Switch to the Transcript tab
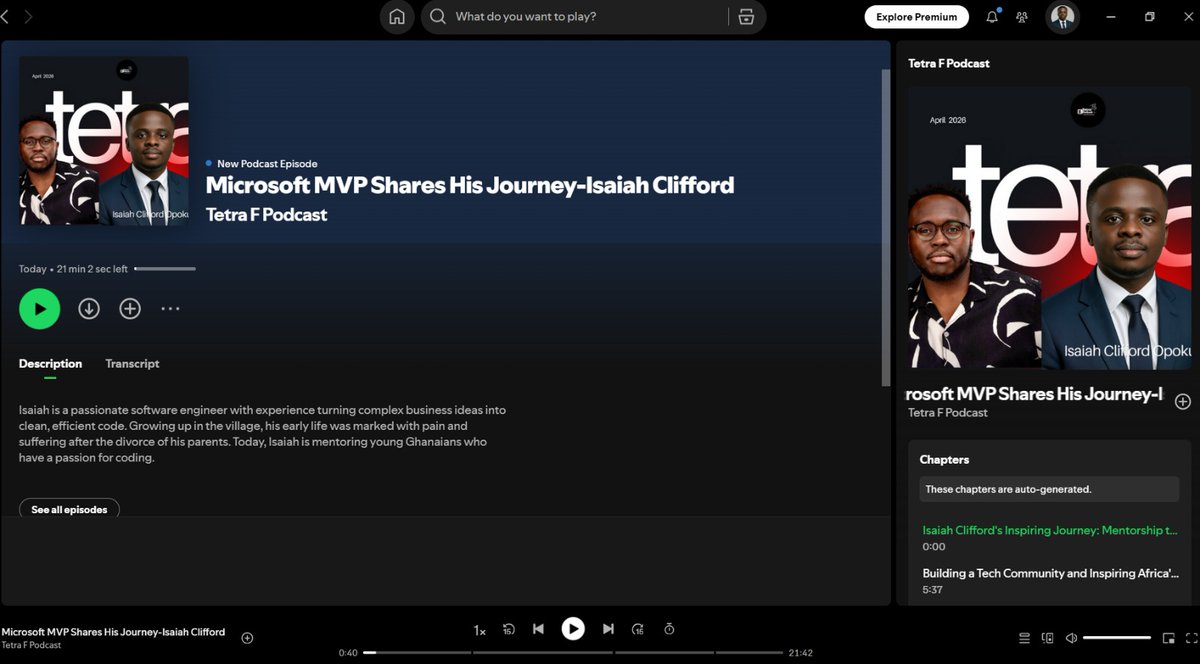The height and width of the screenshot is (664, 1200). click(132, 364)
